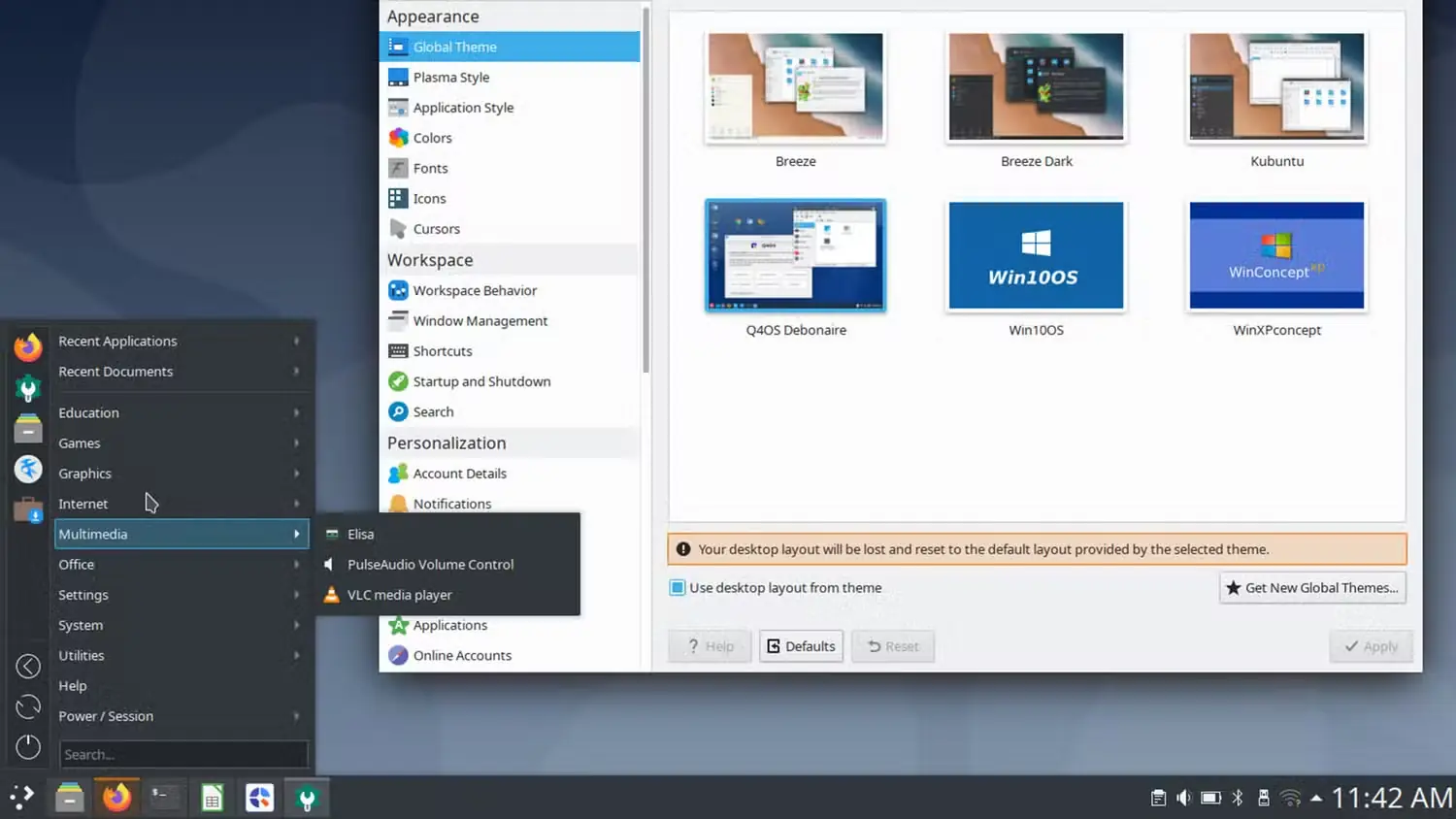Click the volume speaker tray icon

[1184, 798]
